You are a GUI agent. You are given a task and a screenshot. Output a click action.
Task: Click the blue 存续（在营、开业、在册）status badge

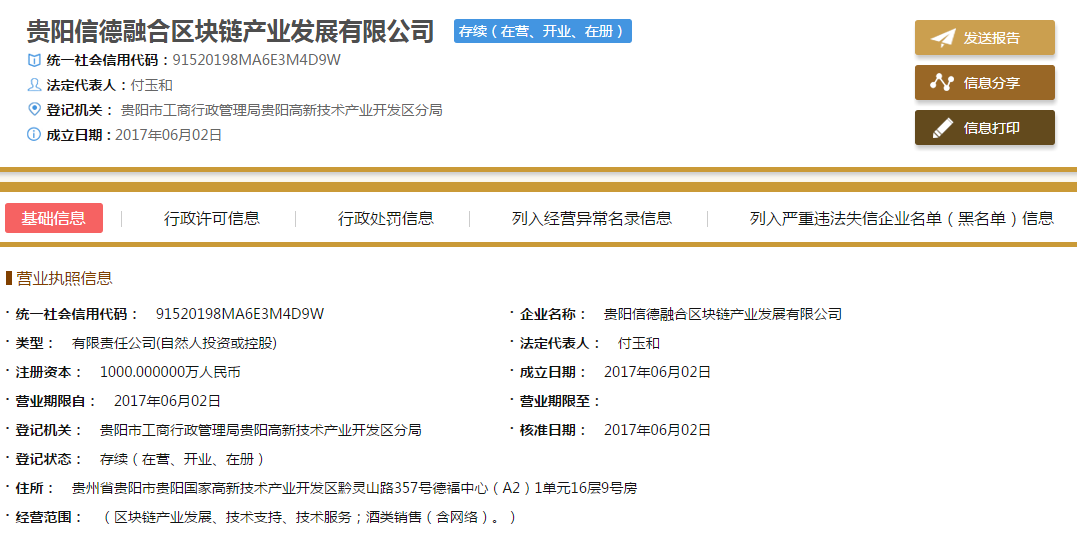[x=542, y=31]
